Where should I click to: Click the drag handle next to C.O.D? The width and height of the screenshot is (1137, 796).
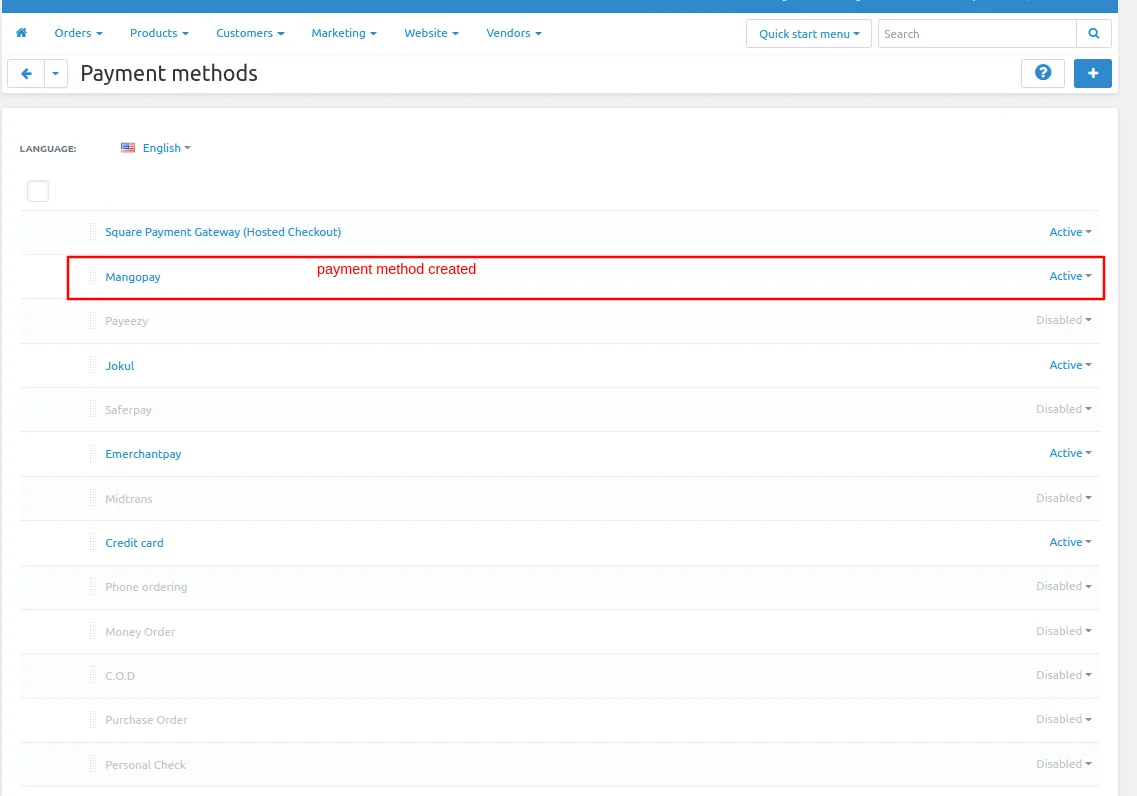point(93,676)
